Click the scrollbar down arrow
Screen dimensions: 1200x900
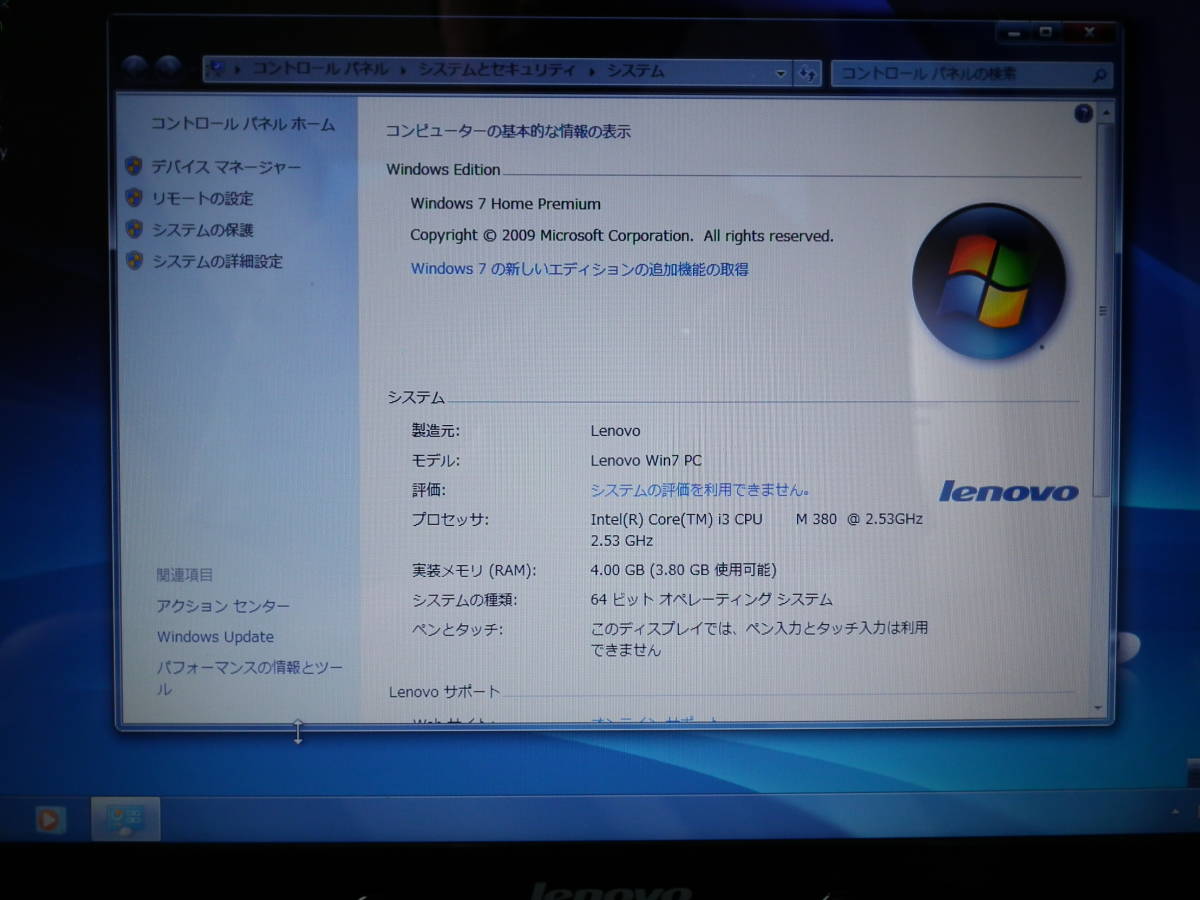click(x=1099, y=708)
